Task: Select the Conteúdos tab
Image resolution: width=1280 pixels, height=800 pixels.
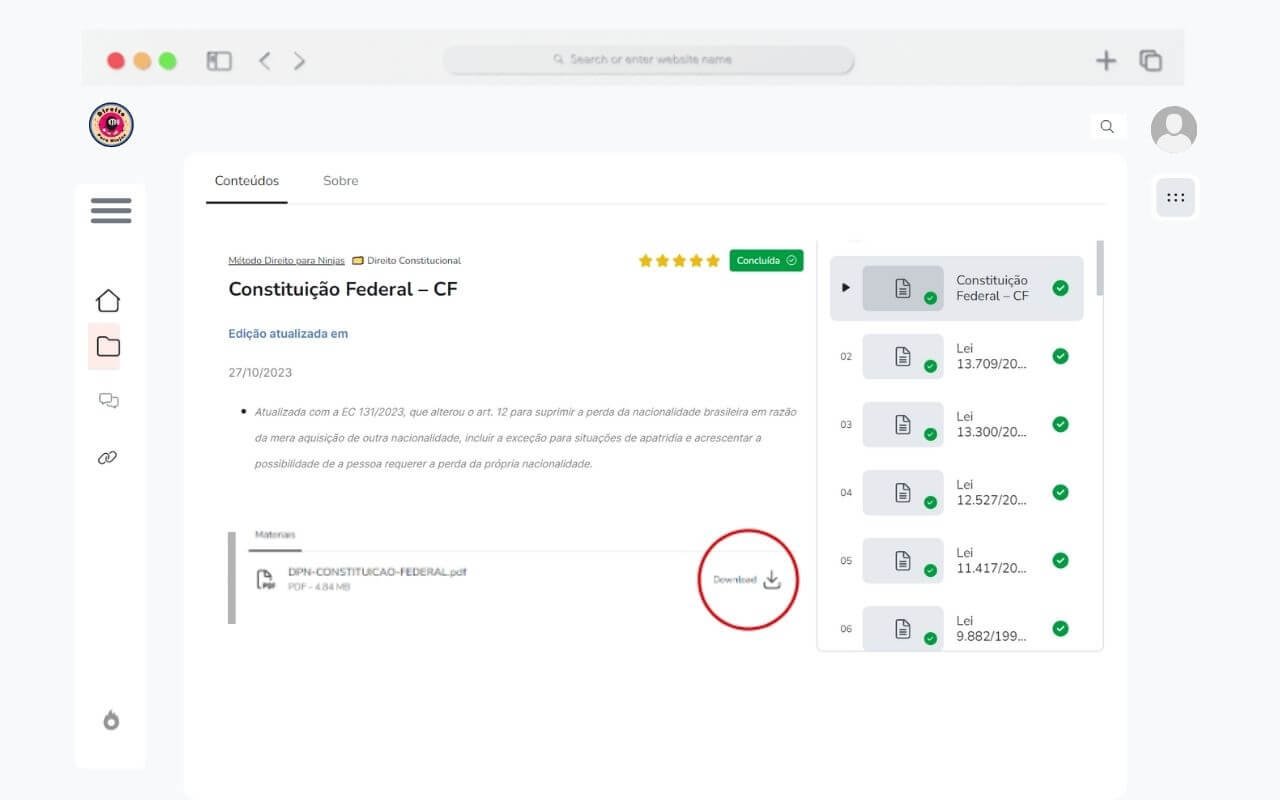Action: [247, 181]
